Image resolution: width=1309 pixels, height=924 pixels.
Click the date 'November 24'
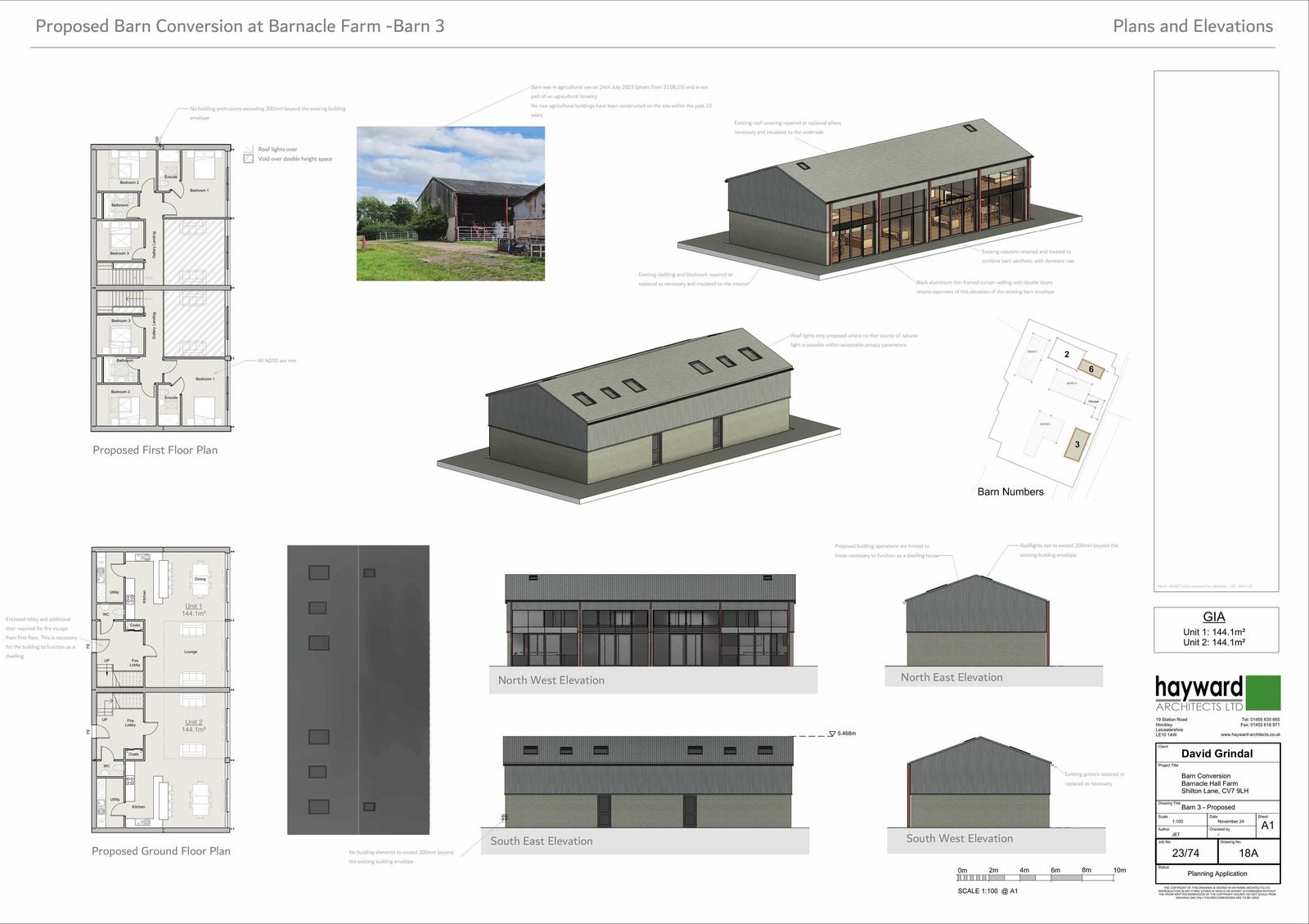pos(1231,822)
